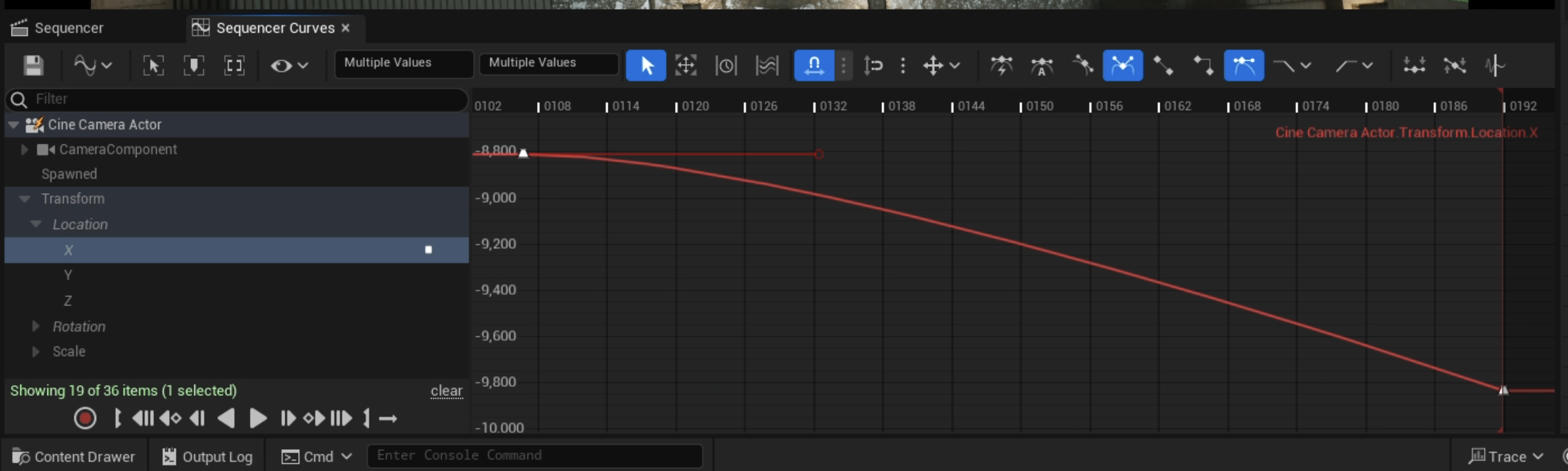Go to next keyframe button
Screen dimensions: 1568x471
pos(314,418)
